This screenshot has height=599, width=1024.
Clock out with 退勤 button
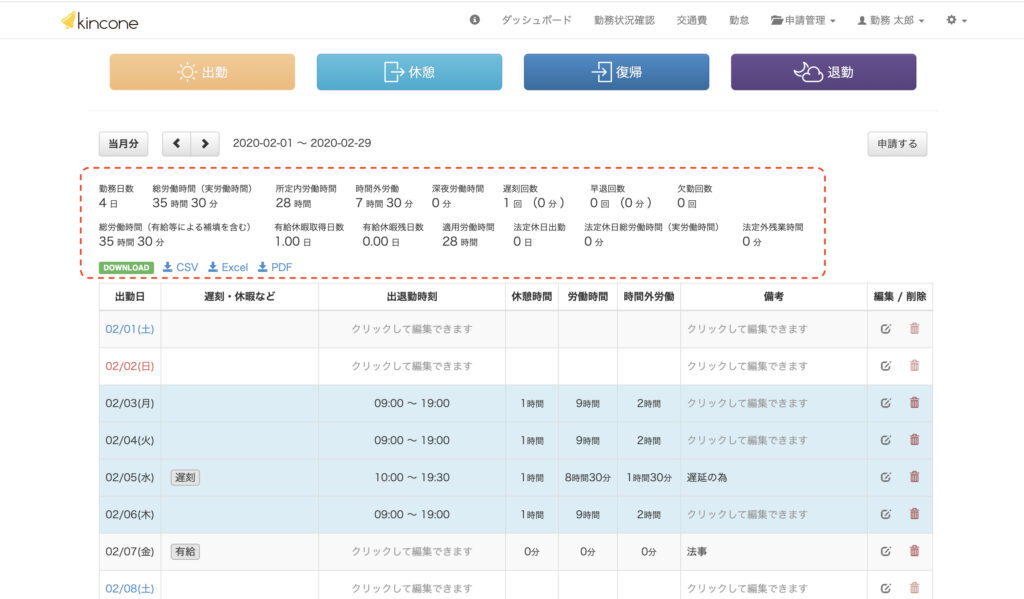[x=824, y=72]
